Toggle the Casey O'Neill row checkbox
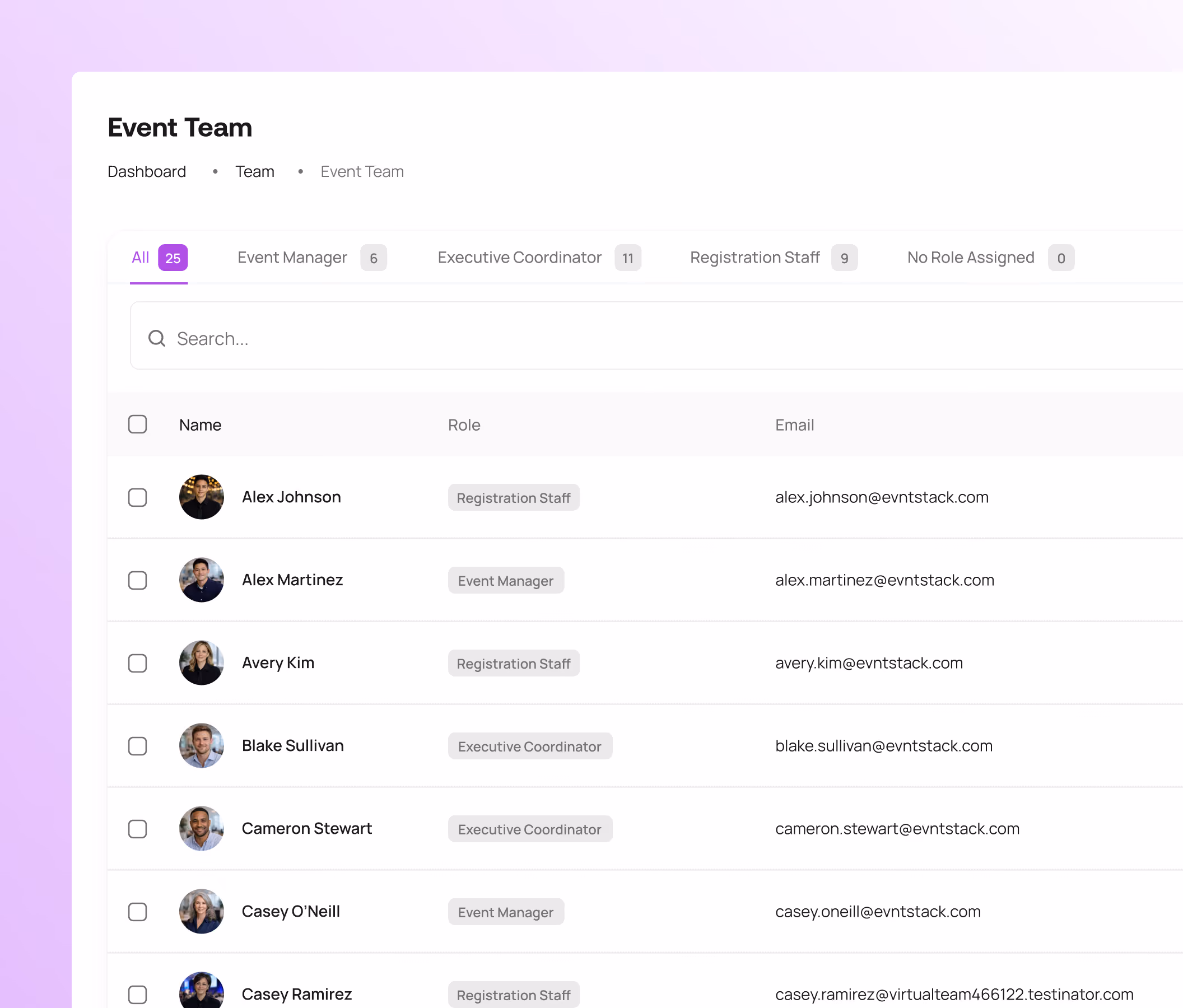1183x1008 pixels. point(138,912)
